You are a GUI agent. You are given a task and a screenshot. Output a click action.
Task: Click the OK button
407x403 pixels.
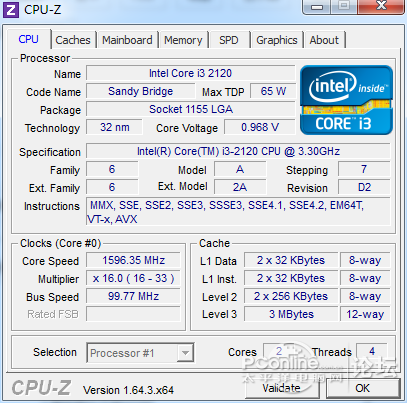tap(363, 388)
